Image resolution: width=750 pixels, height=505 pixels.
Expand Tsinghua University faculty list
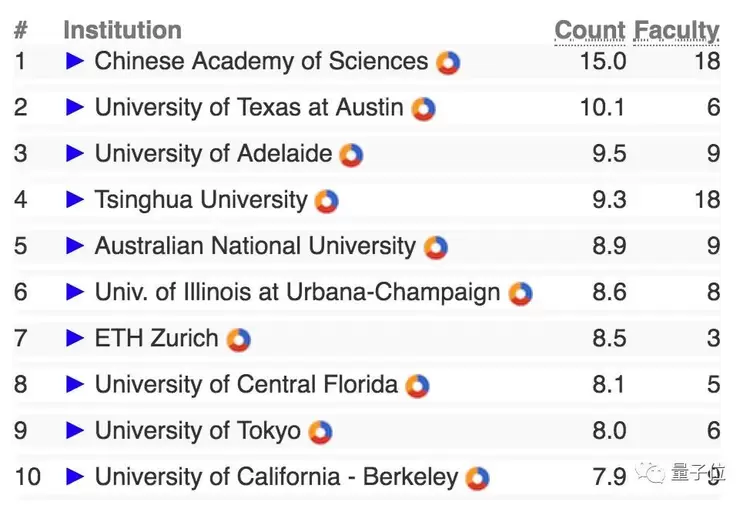pyautogui.click(x=75, y=200)
